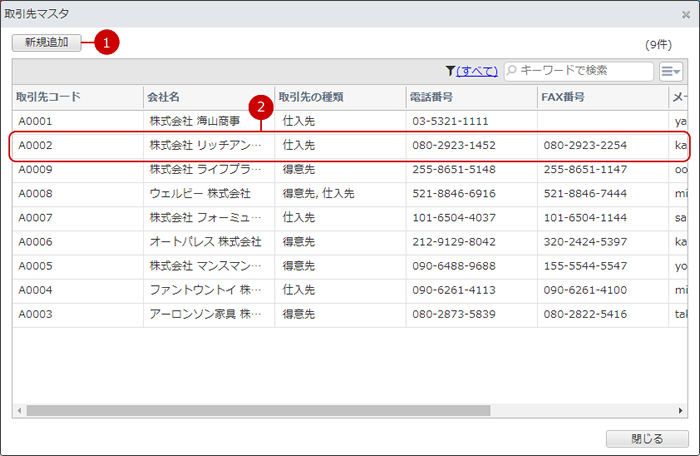Click the magnifier icon in search box
This screenshot has width=700, height=456.
click(512, 71)
